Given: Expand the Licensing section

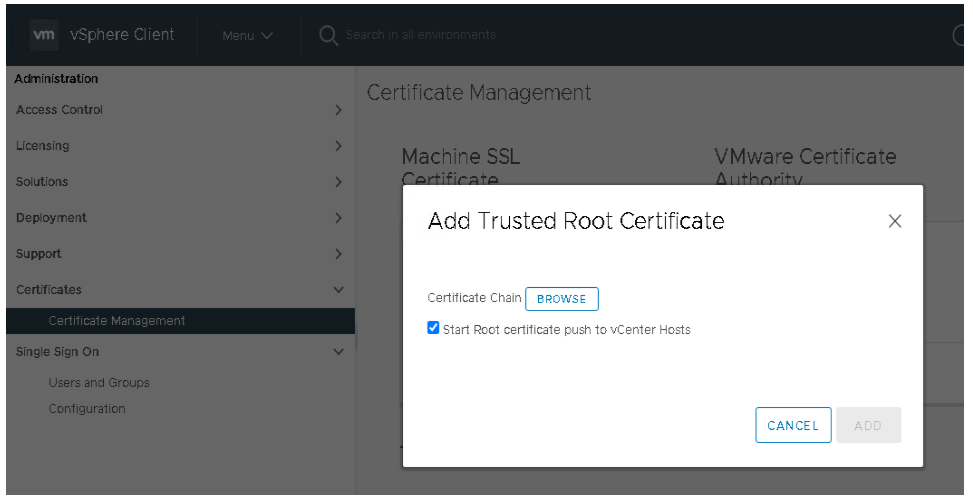Looking at the screenshot, I should pos(180,146).
